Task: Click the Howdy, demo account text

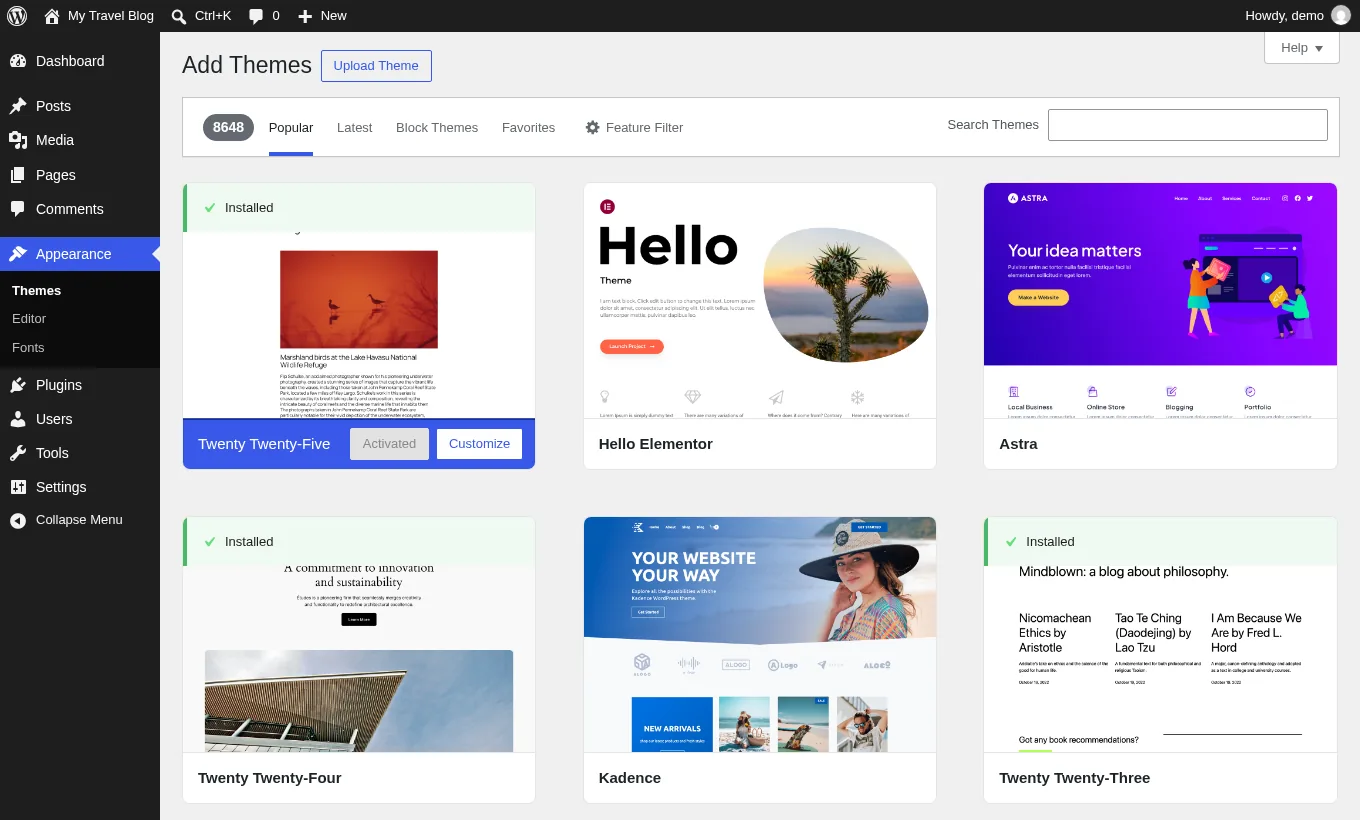Action: point(1284,16)
